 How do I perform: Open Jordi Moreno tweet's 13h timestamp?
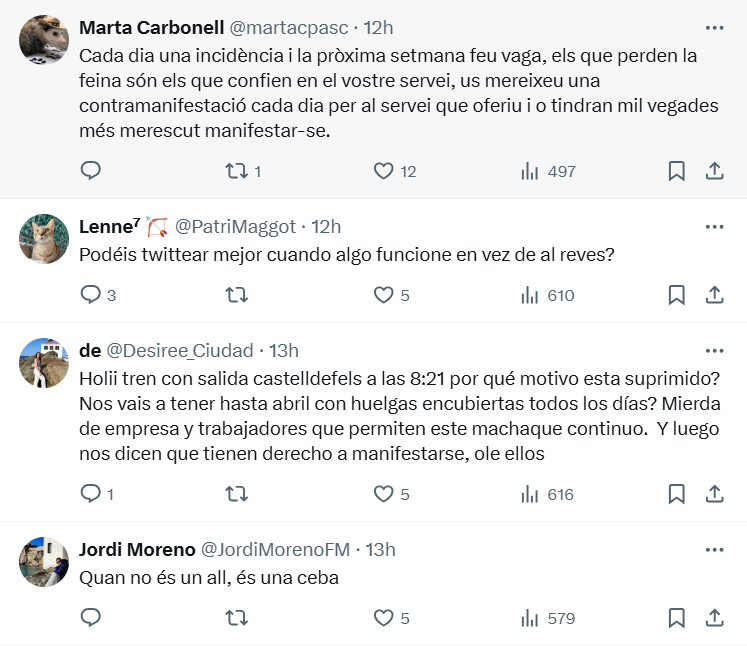pyautogui.click(x=380, y=549)
